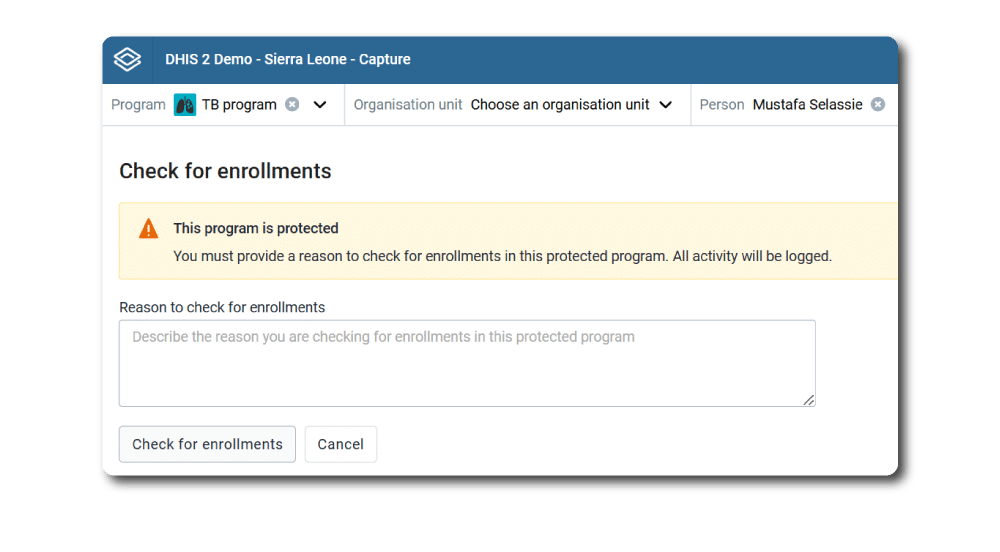The image size is (1000, 552).
Task: Click the Program selector label
Action: (x=138, y=105)
